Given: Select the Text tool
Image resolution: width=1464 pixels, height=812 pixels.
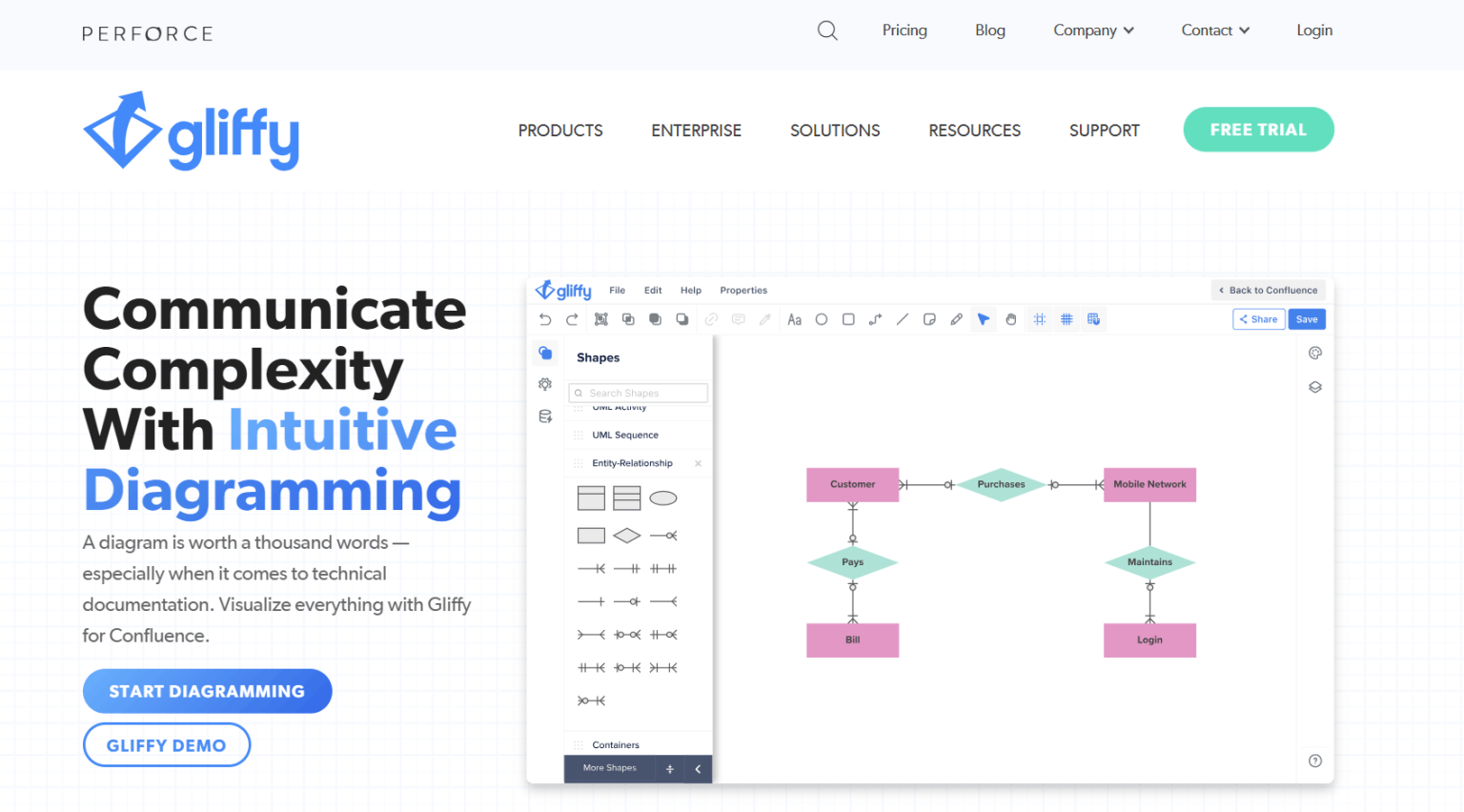Looking at the screenshot, I should pos(795,319).
